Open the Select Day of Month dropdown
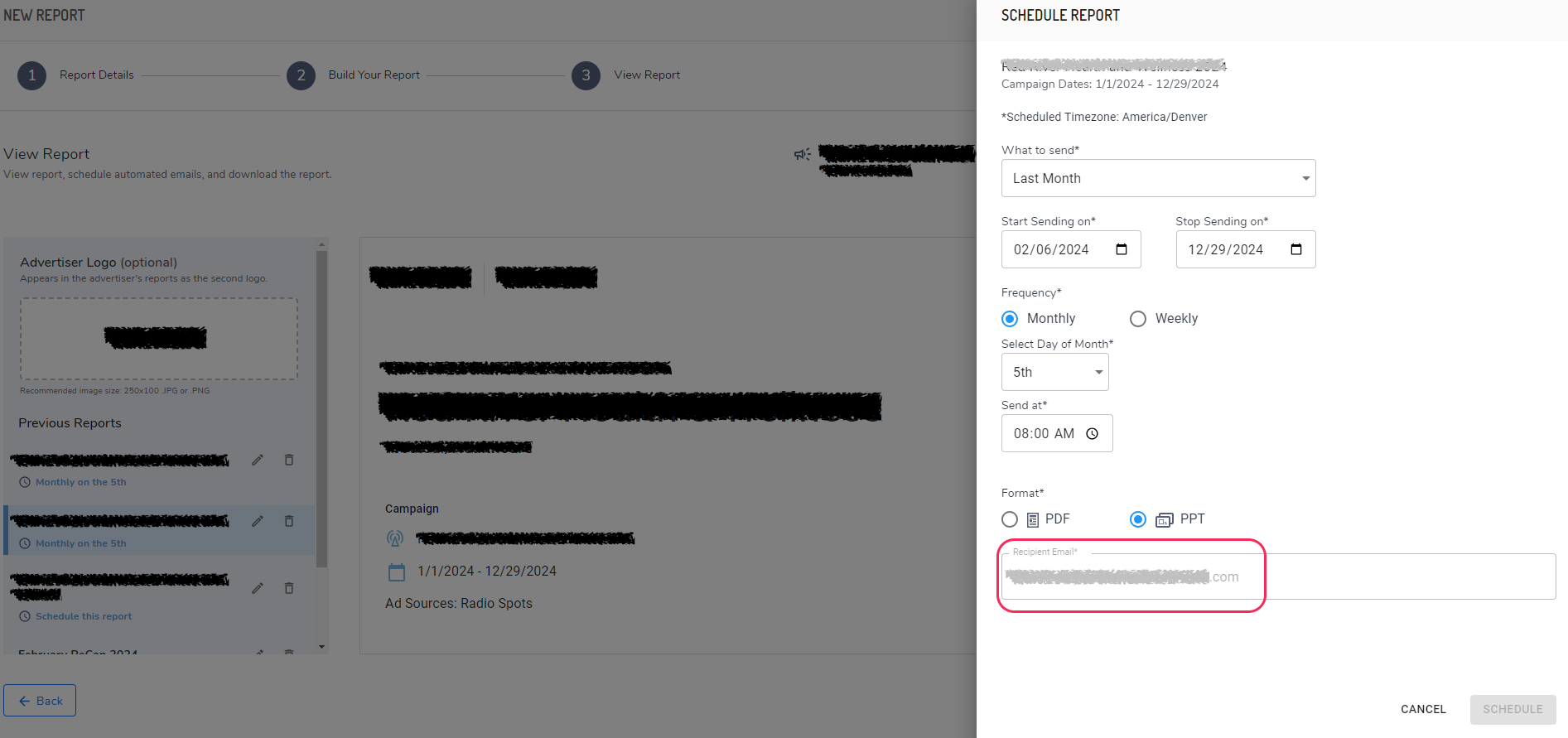Viewport: 1568px width, 738px height. tap(1054, 372)
